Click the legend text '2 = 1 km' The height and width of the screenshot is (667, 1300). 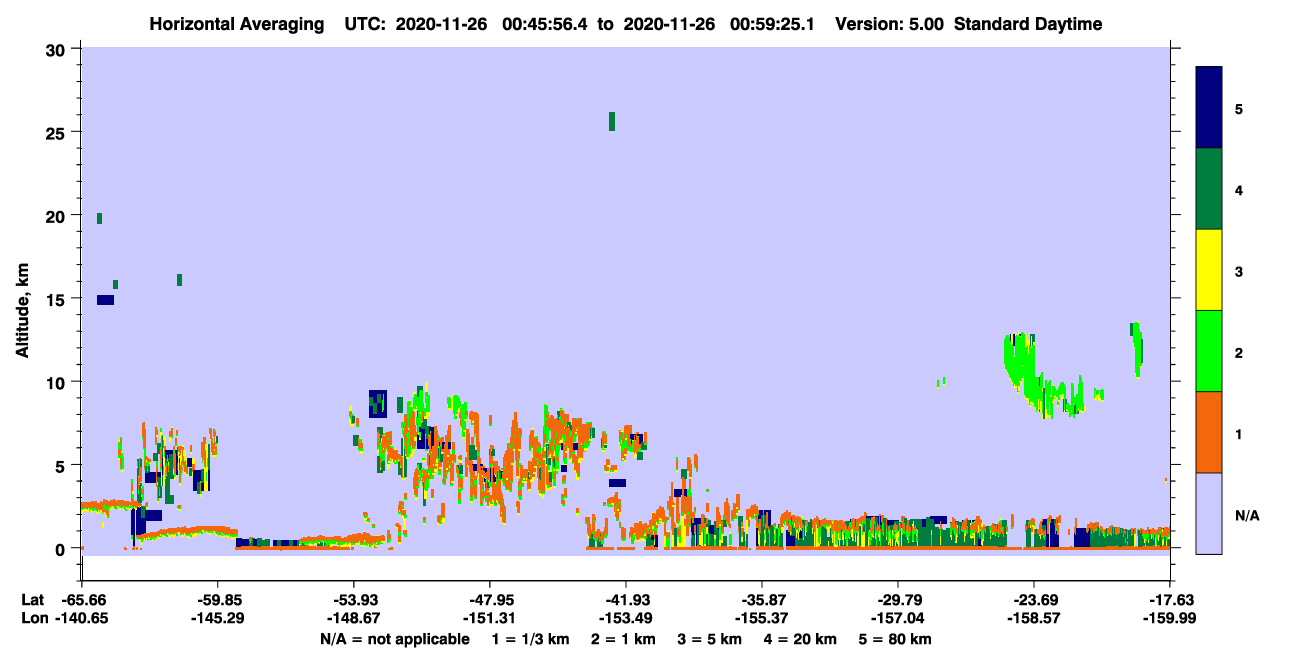pyautogui.click(x=625, y=639)
